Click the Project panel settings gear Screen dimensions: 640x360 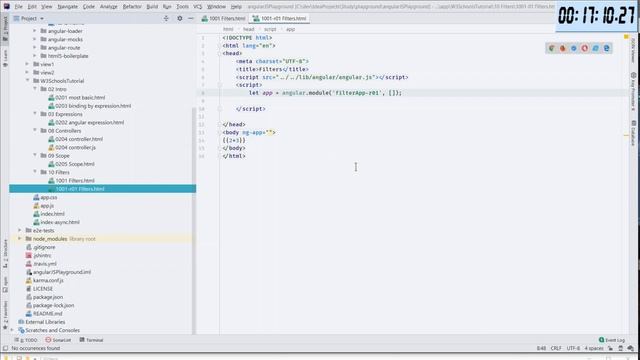point(180,18)
